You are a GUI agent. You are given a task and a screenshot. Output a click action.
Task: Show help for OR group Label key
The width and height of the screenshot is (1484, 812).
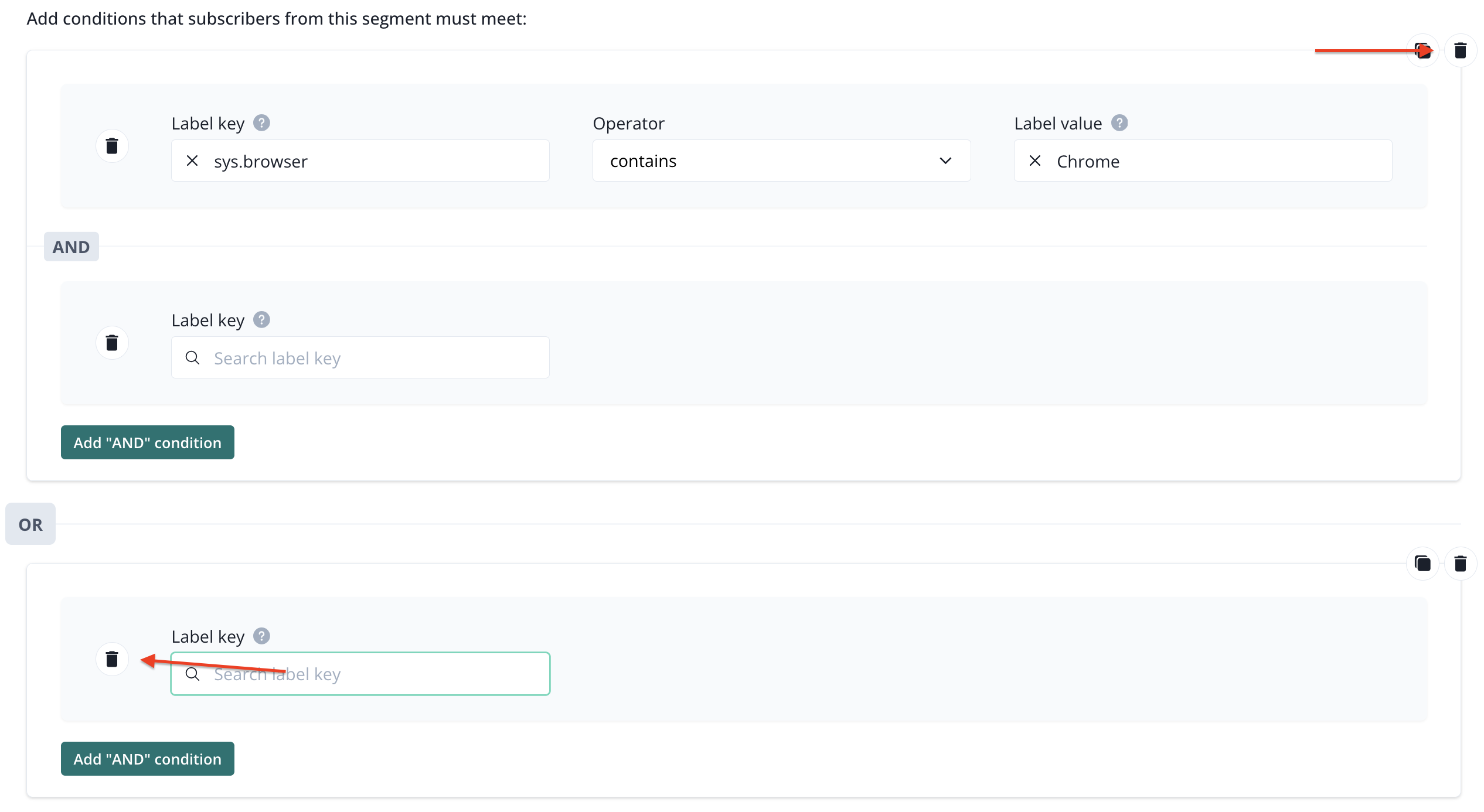tap(261, 636)
